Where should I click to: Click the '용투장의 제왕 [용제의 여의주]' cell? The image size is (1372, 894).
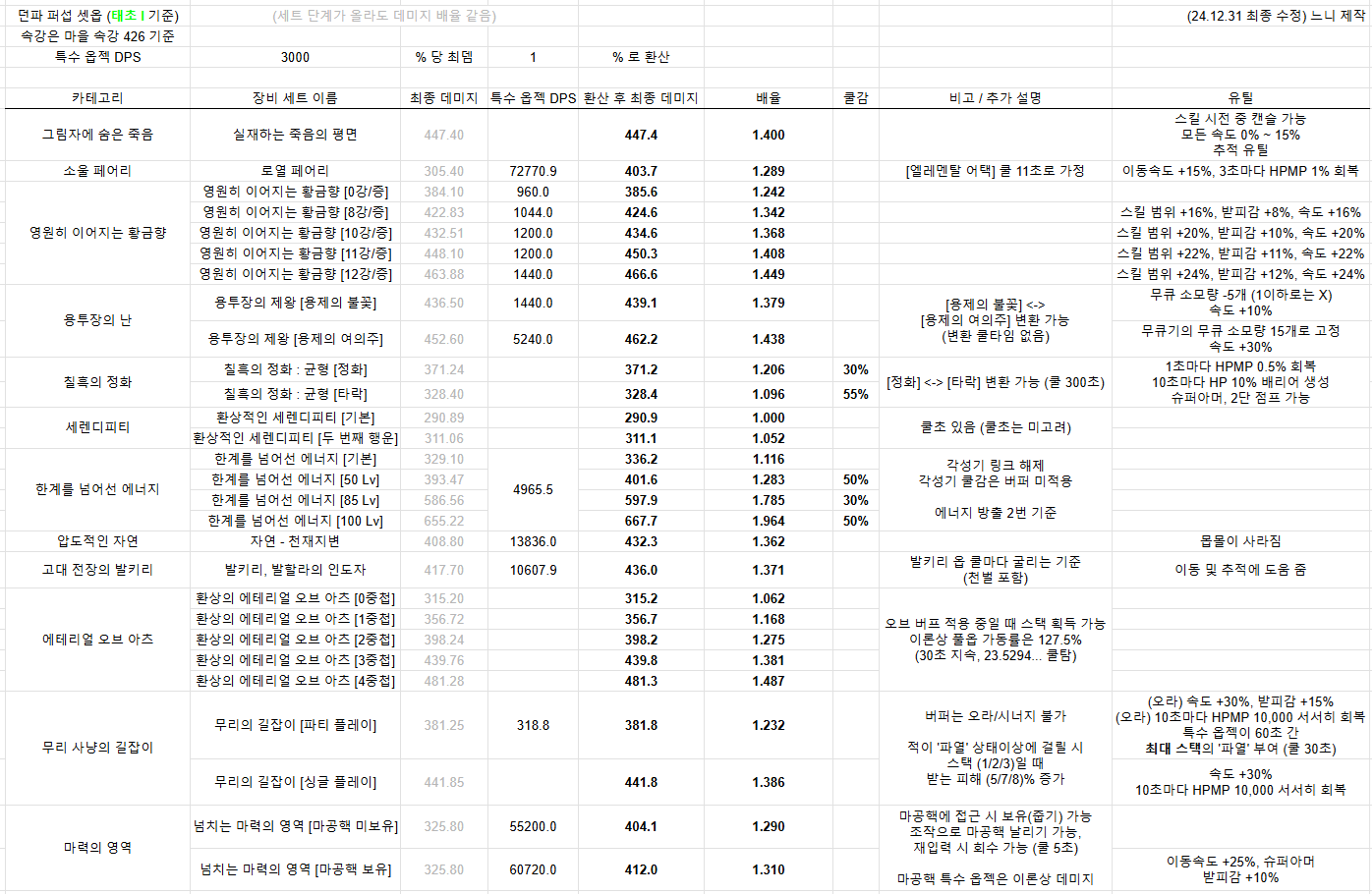click(295, 339)
